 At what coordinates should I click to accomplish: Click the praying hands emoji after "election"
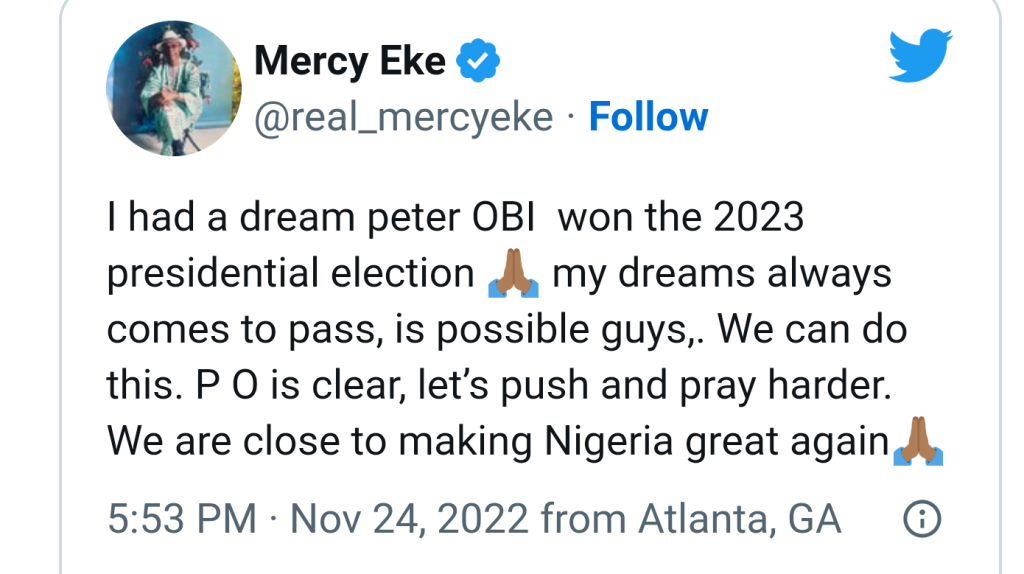click(x=513, y=273)
